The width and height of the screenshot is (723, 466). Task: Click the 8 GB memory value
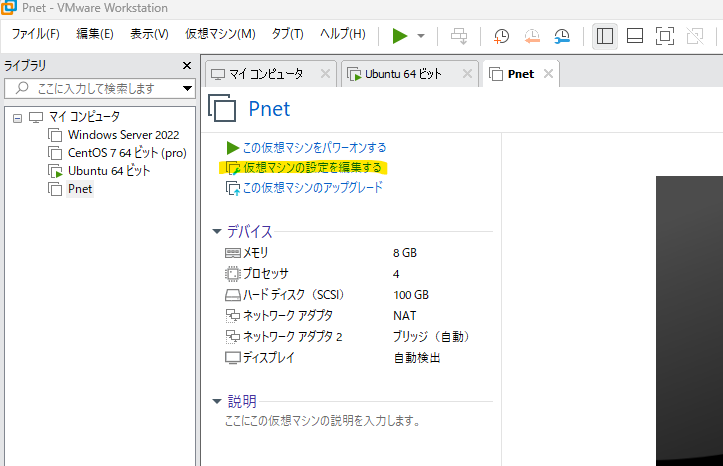405,253
